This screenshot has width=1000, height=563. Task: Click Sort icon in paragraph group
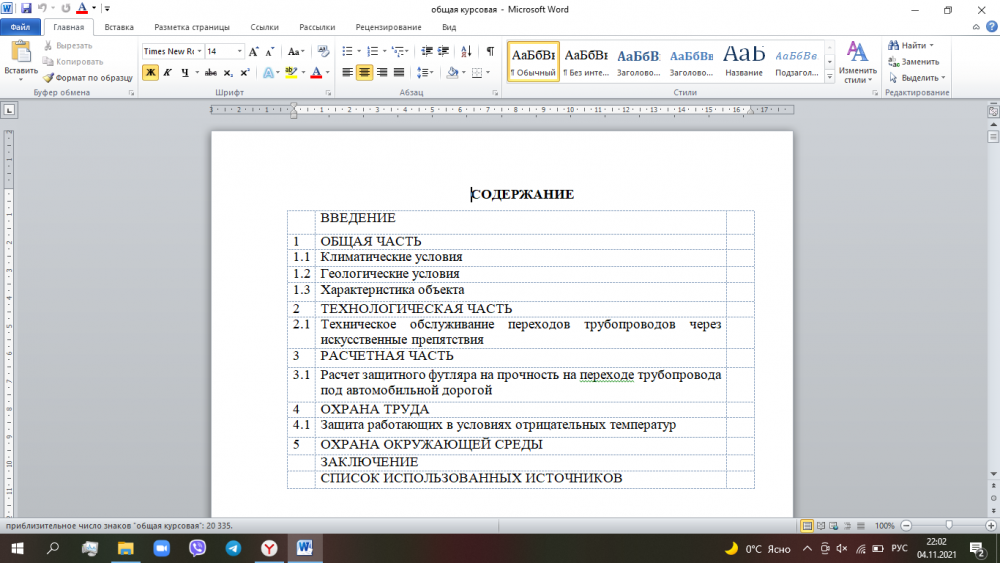pos(466,51)
